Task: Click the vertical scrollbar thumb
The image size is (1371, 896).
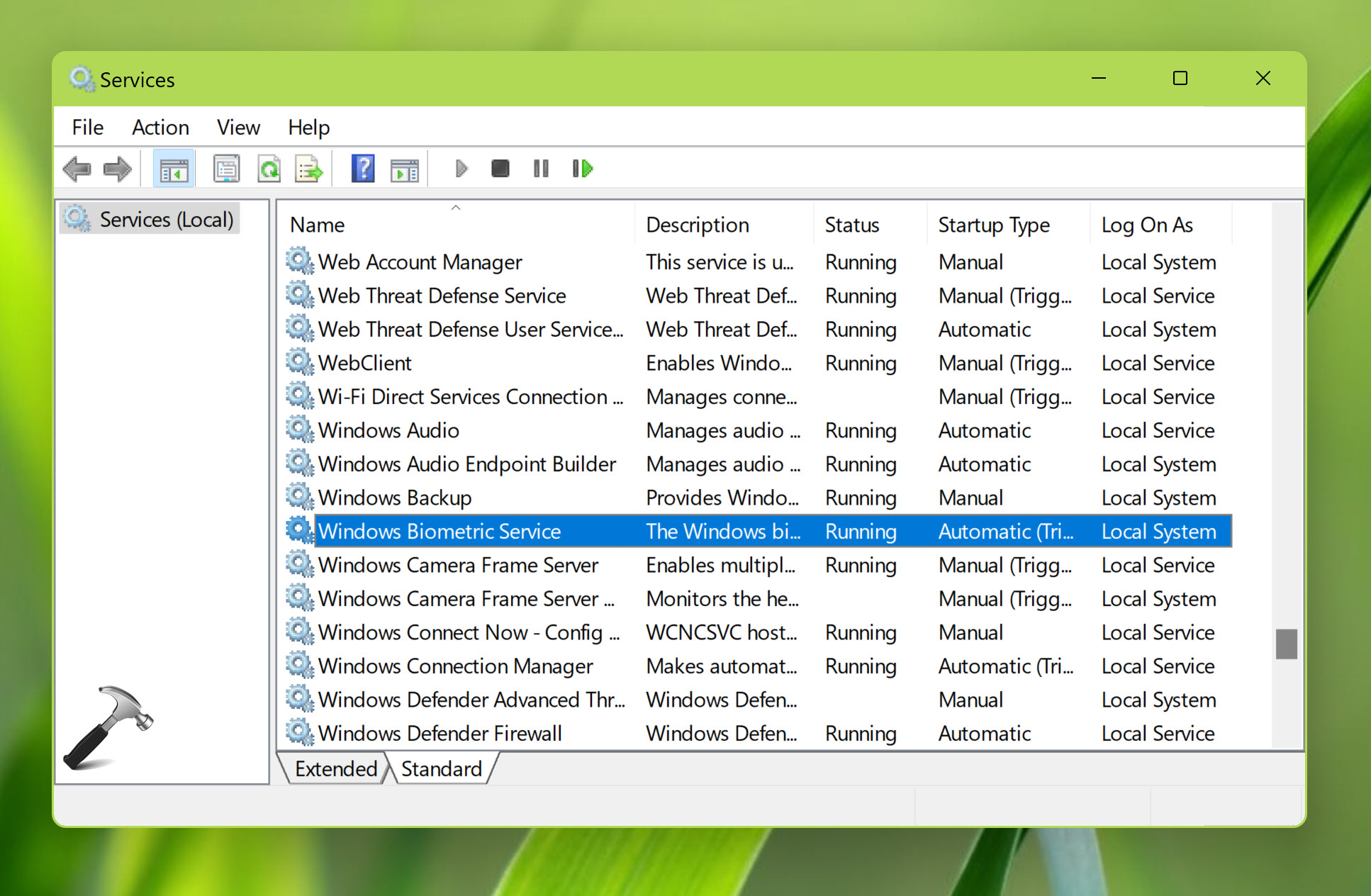Action: click(1286, 644)
